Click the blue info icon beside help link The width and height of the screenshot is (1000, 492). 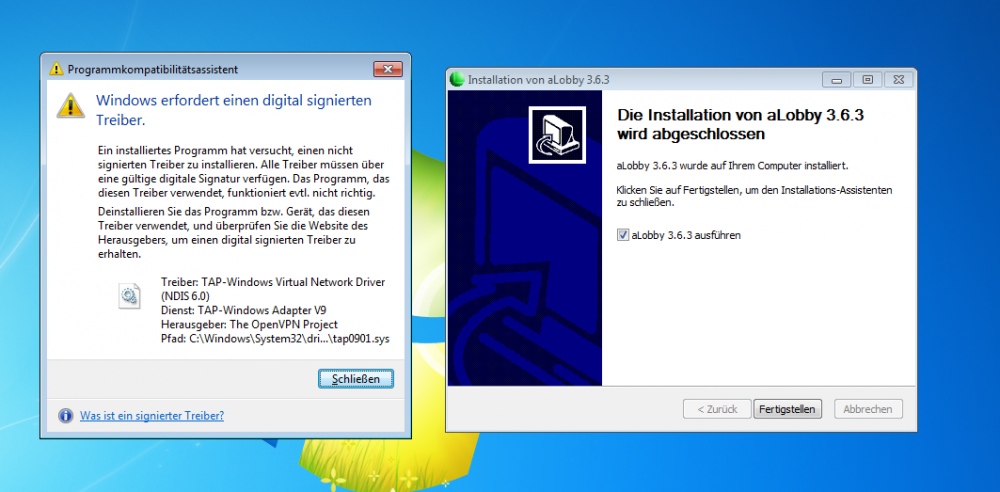coord(66,416)
